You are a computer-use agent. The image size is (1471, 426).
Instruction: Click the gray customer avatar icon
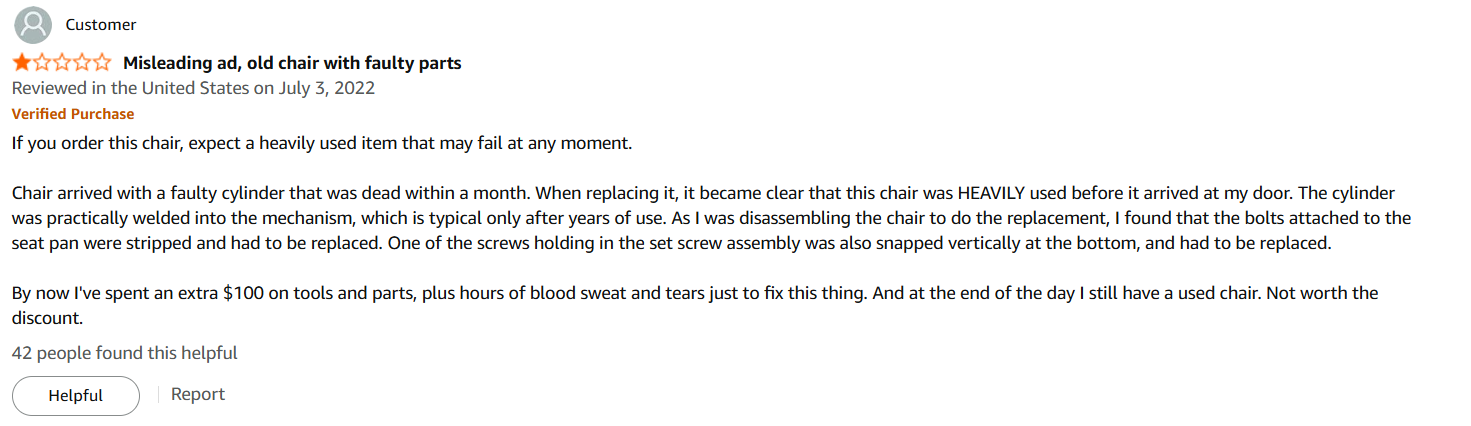[x=33, y=24]
